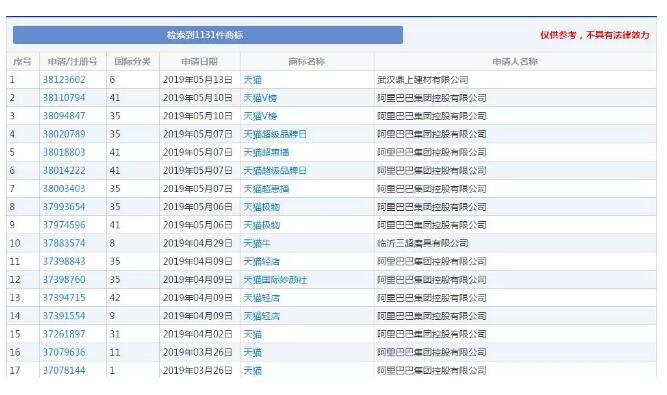Image resolution: width=667 pixels, height=395 pixels.
Task: Open registration number 37883574
Action: point(64,243)
